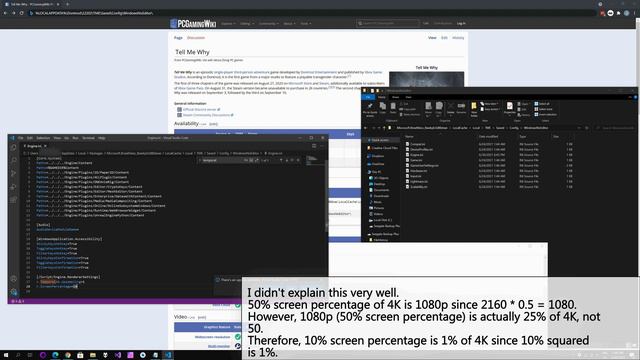
Task: Open Windows Start button
Action: pyautogui.click(x=6, y=355)
